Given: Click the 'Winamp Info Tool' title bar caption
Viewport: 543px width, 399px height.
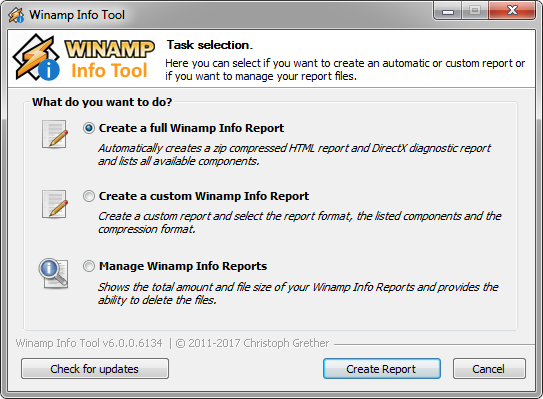Looking at the screenshot, I should [77, 15].
